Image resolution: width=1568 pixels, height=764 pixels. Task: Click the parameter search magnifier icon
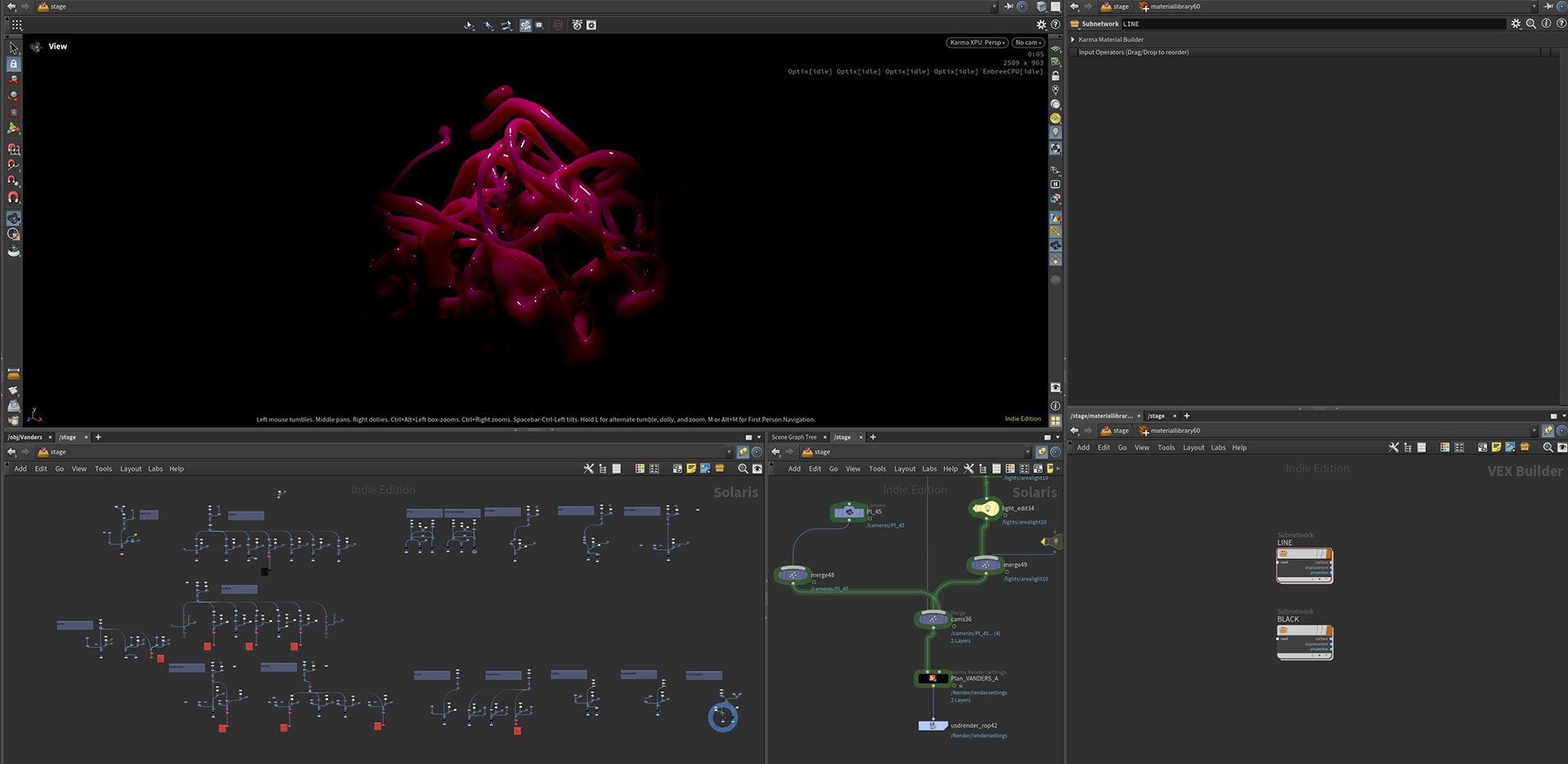tap(1531, 24)
